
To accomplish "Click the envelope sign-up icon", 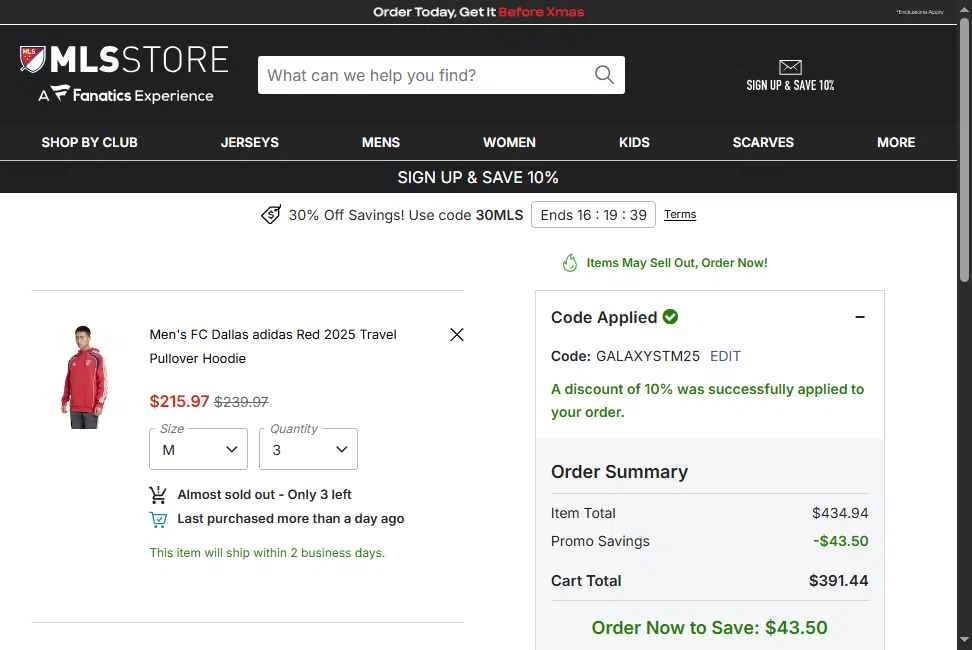I will [790, 67].
